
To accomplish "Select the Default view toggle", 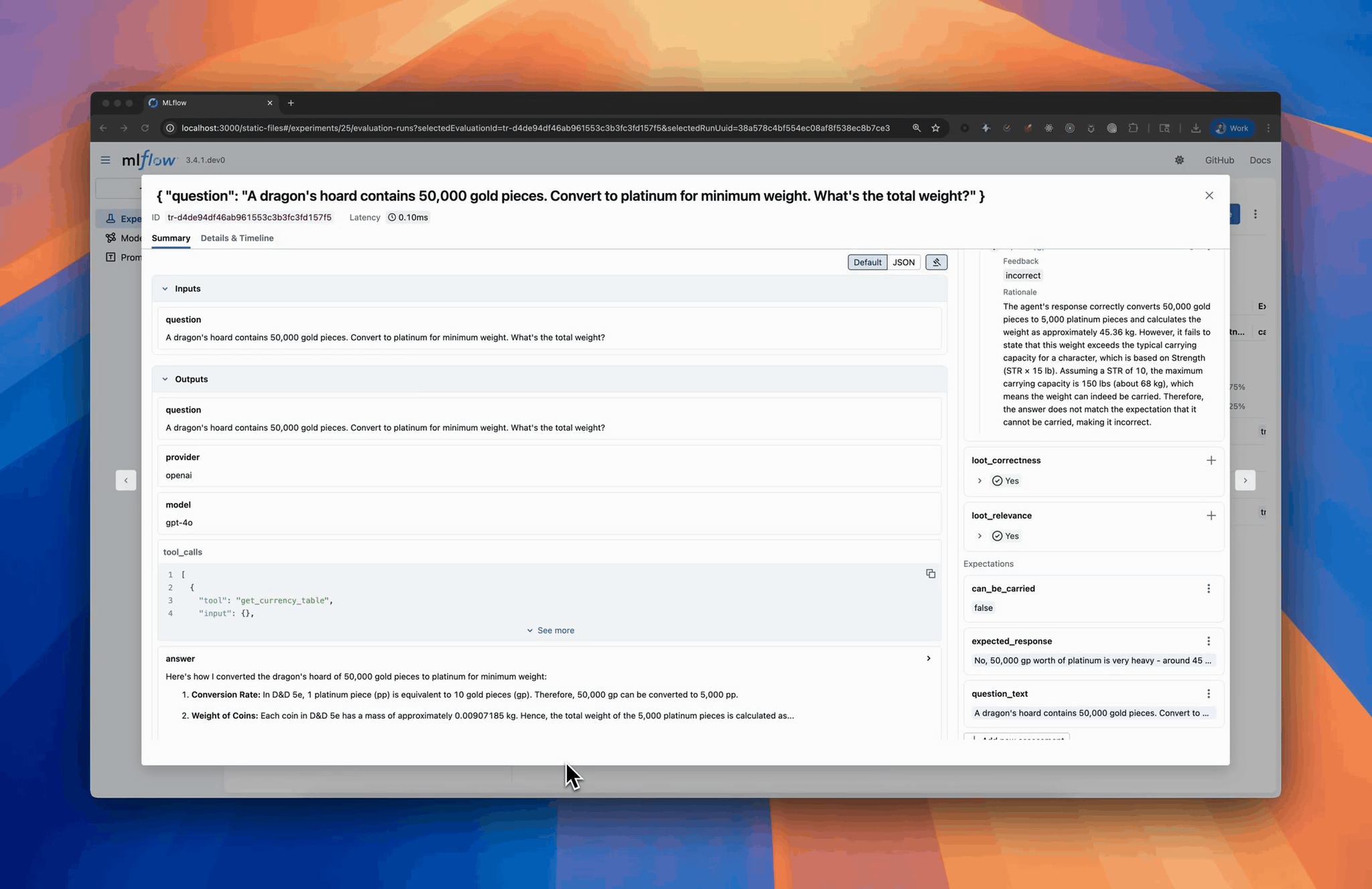I will tap(867, 262).
